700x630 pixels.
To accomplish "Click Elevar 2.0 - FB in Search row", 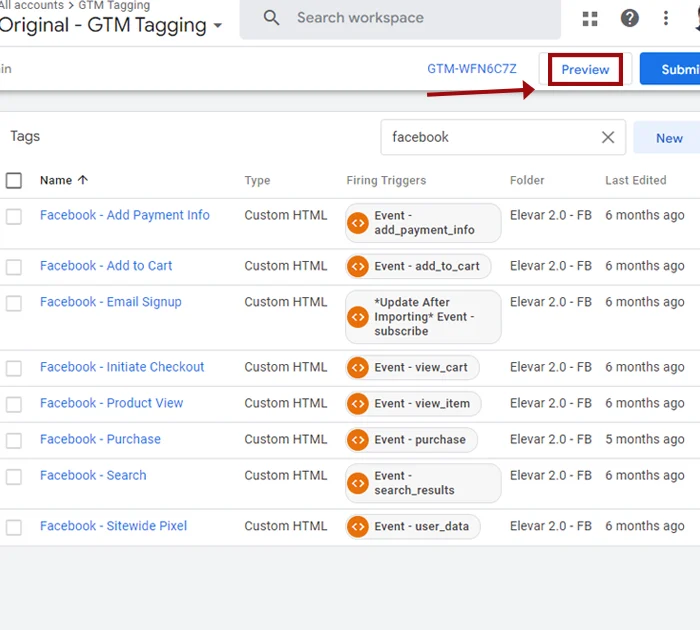I will click(550, 476).
